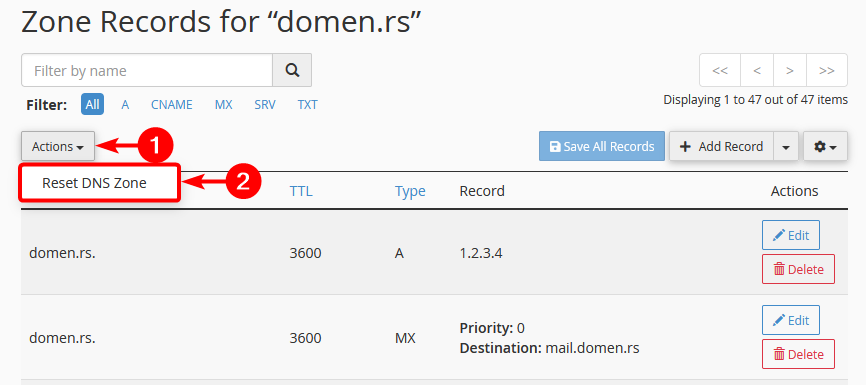The width and height of the screenshot is (866, 385).
Task: Click the Record column header
Action: (482, 191)
